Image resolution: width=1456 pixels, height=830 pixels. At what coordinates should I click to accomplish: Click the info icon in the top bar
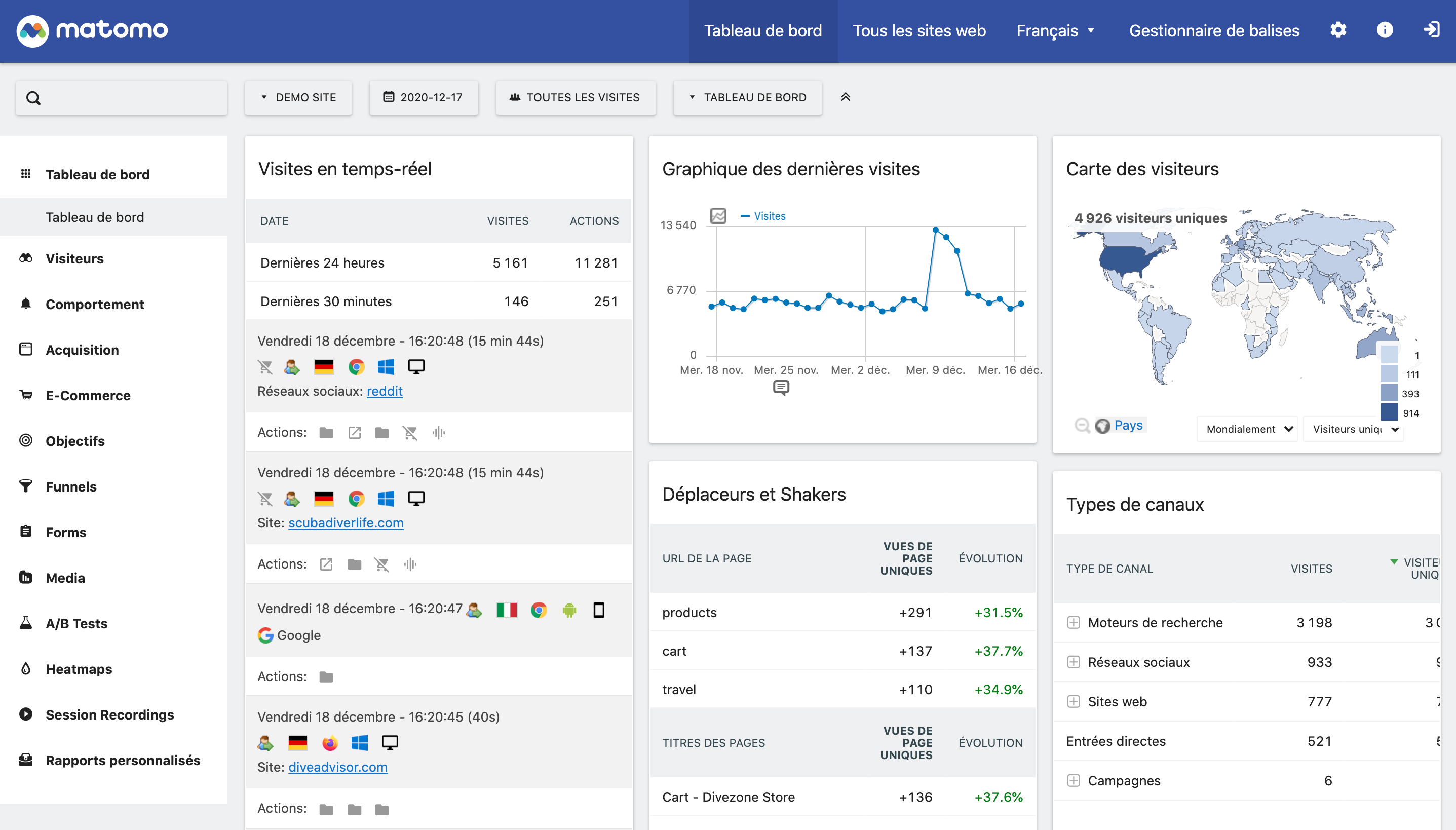pos(1385,30)
